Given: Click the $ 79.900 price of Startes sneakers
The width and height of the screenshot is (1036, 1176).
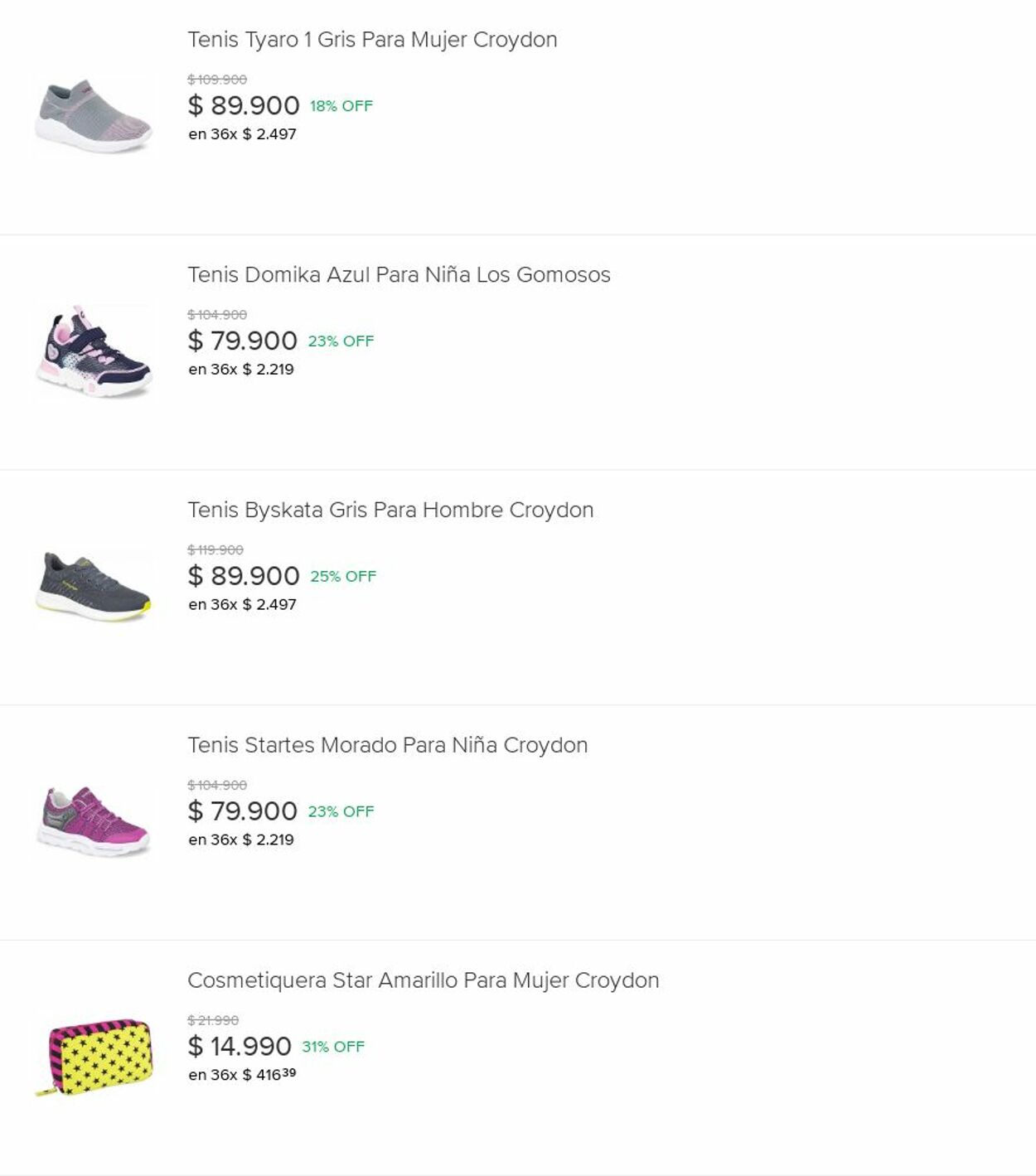Looking at the screenshot, I should (243, 811).
